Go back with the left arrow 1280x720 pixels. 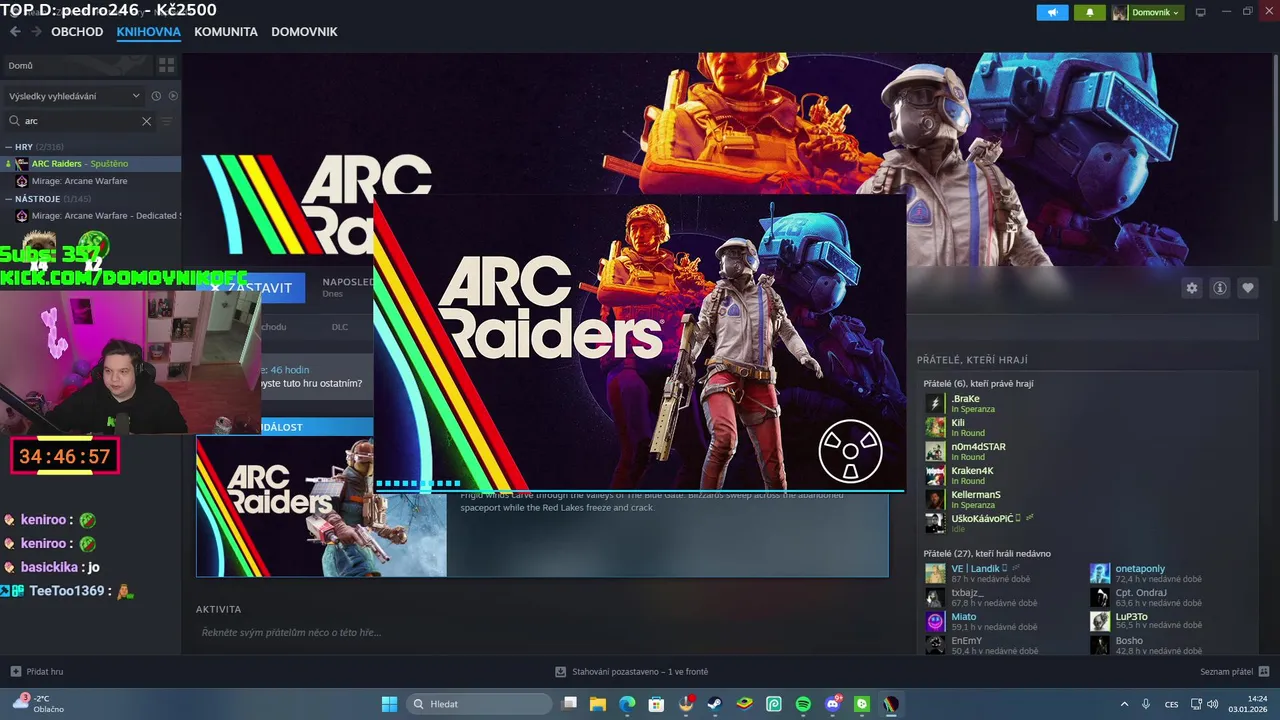(15, 32)
